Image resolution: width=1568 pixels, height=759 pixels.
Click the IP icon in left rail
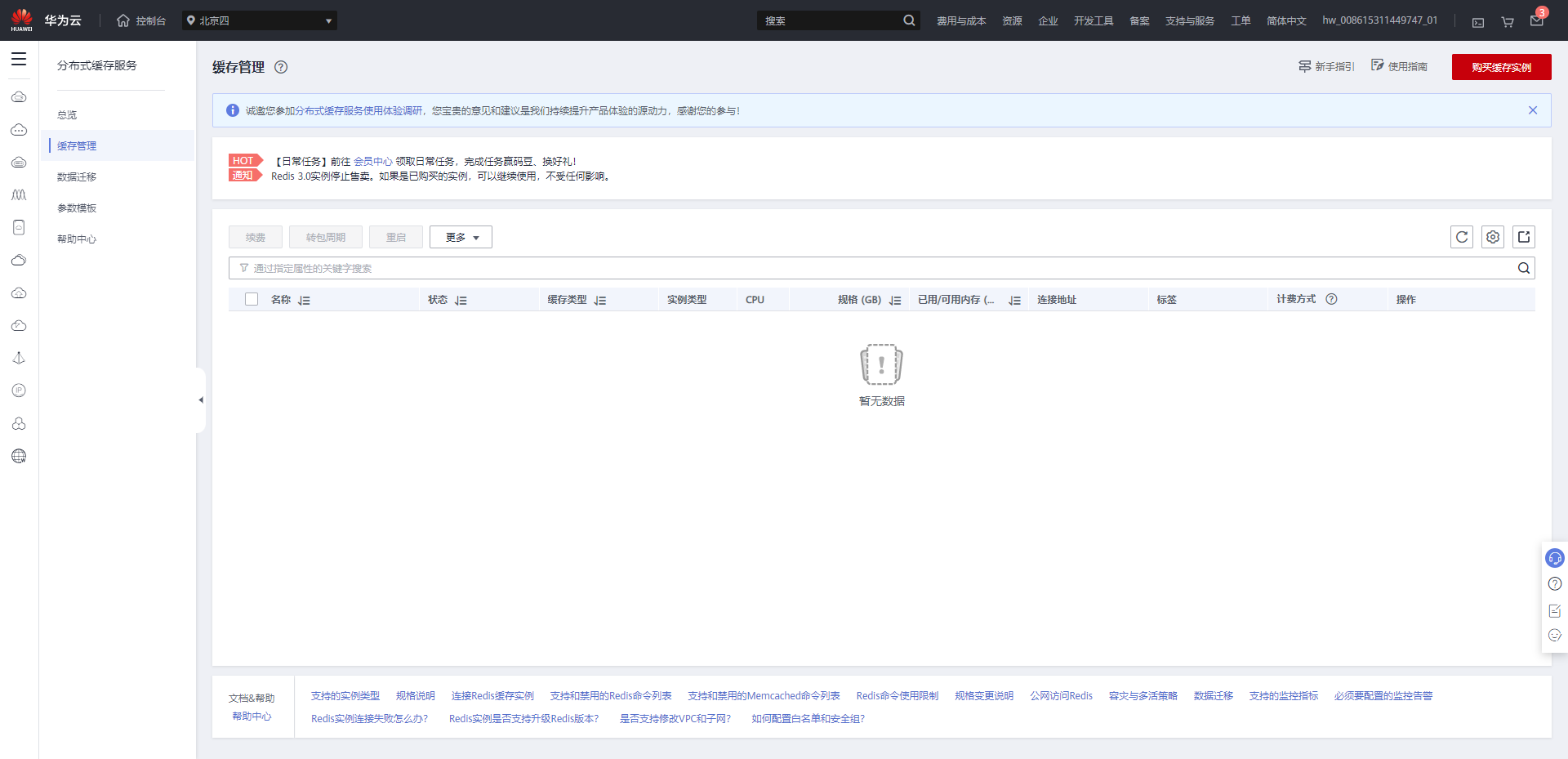click(19, 391)
